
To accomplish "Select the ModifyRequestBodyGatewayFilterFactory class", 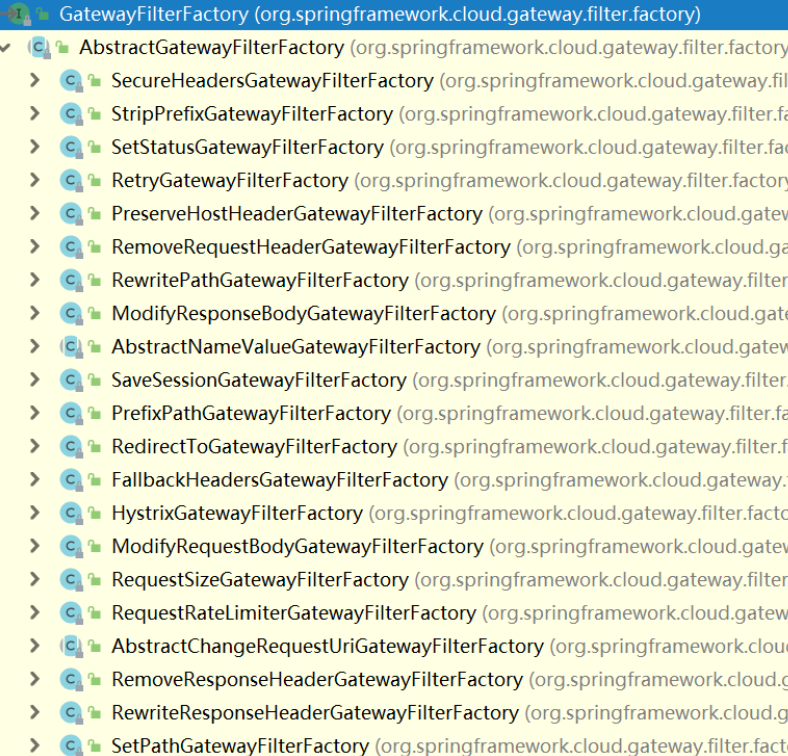I will (x=297, y=547).
